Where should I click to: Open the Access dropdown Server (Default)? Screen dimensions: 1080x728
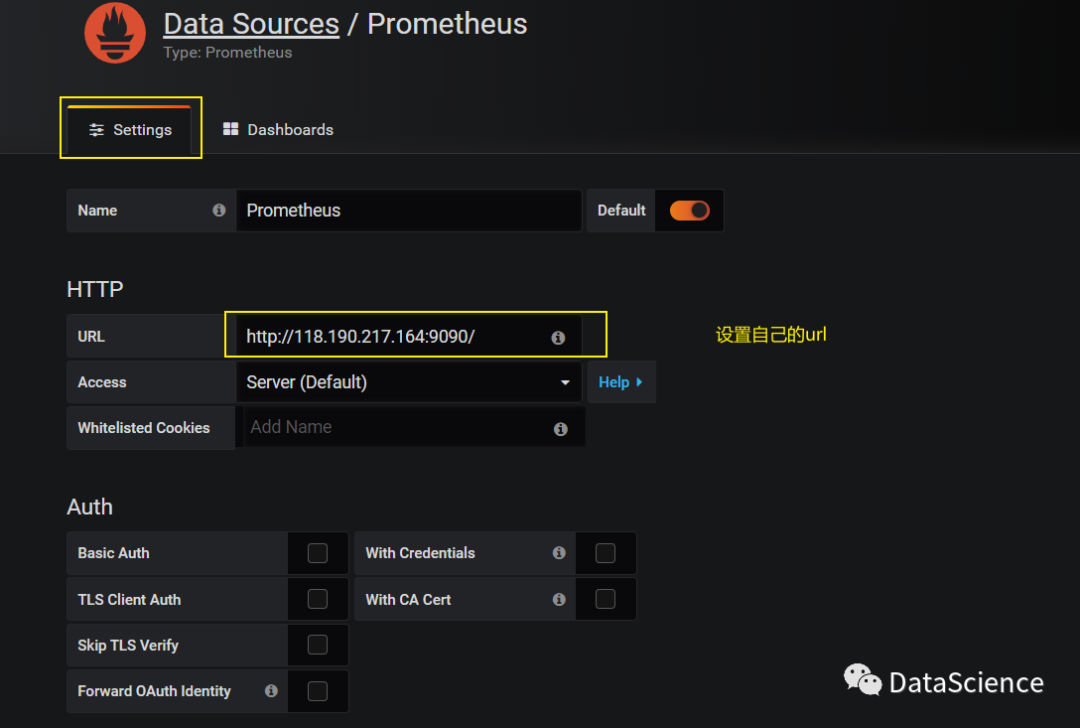[408, 382]
